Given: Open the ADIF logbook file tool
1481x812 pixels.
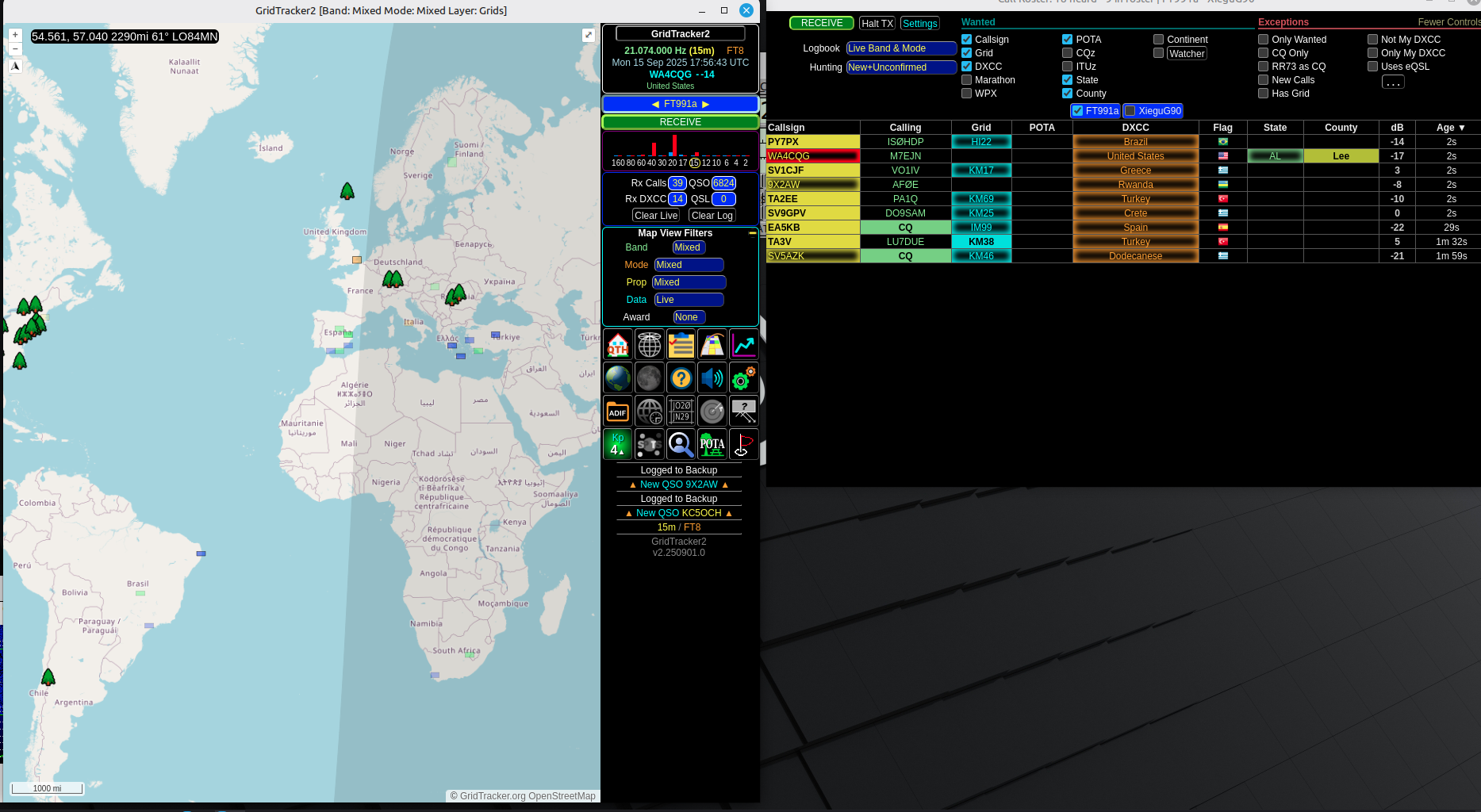Looking at the screenshot, I should (x=617, y=411).
